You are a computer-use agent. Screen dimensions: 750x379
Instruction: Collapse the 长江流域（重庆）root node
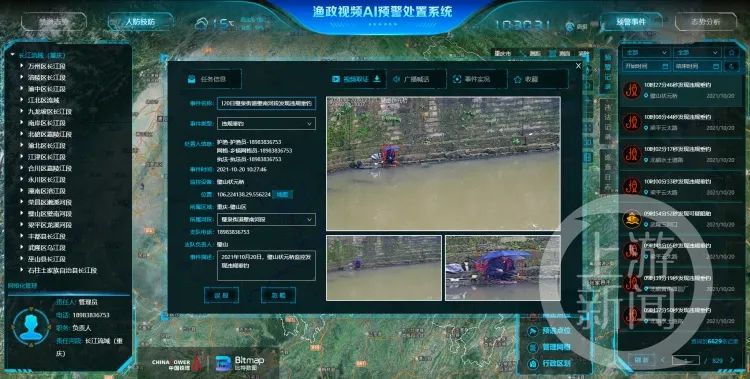(x=13, y=55)
